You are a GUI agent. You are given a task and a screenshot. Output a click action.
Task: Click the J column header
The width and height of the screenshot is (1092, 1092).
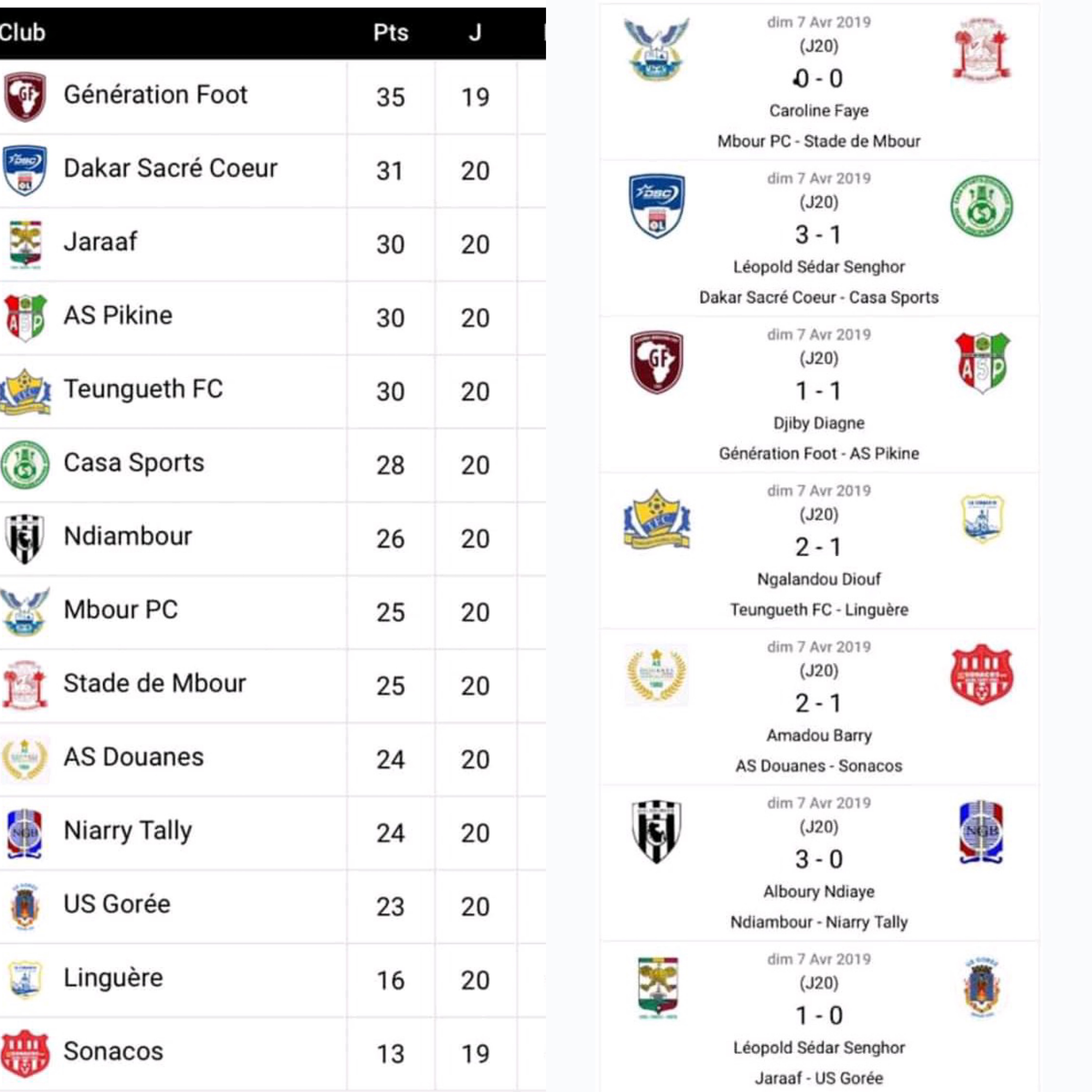click(x=475, y=33)
